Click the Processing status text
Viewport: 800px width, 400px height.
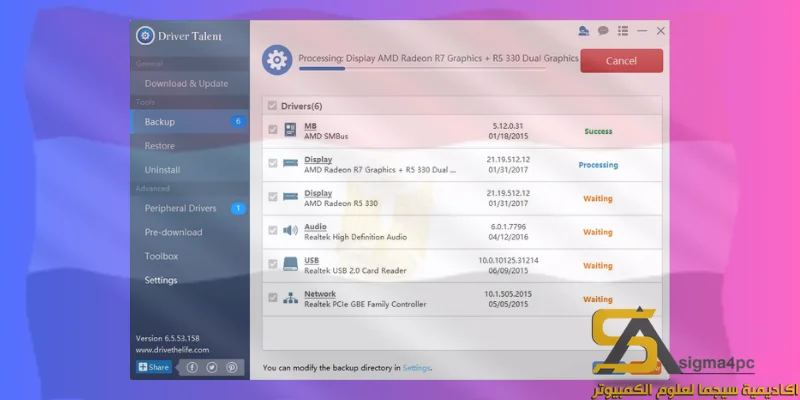point(598,165)
